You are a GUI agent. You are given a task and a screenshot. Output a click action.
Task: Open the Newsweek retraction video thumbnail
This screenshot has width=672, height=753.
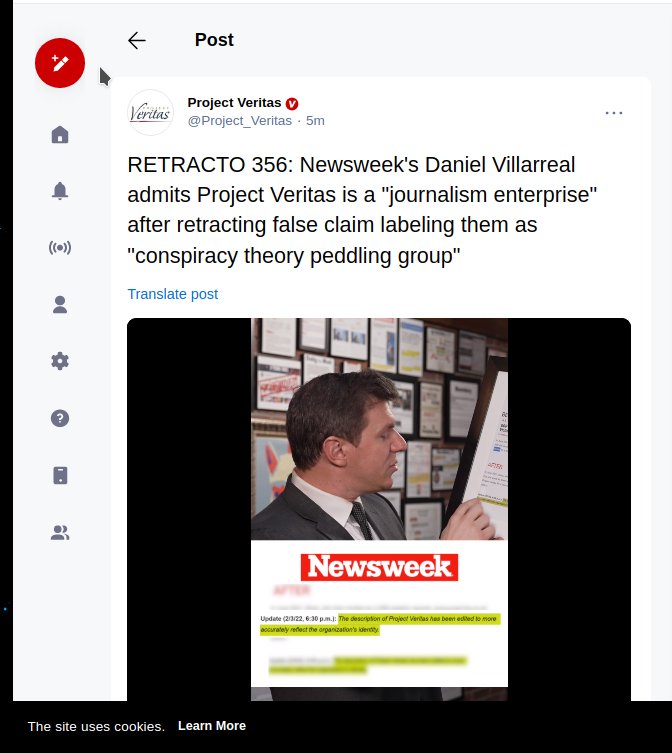coord(379,509)
